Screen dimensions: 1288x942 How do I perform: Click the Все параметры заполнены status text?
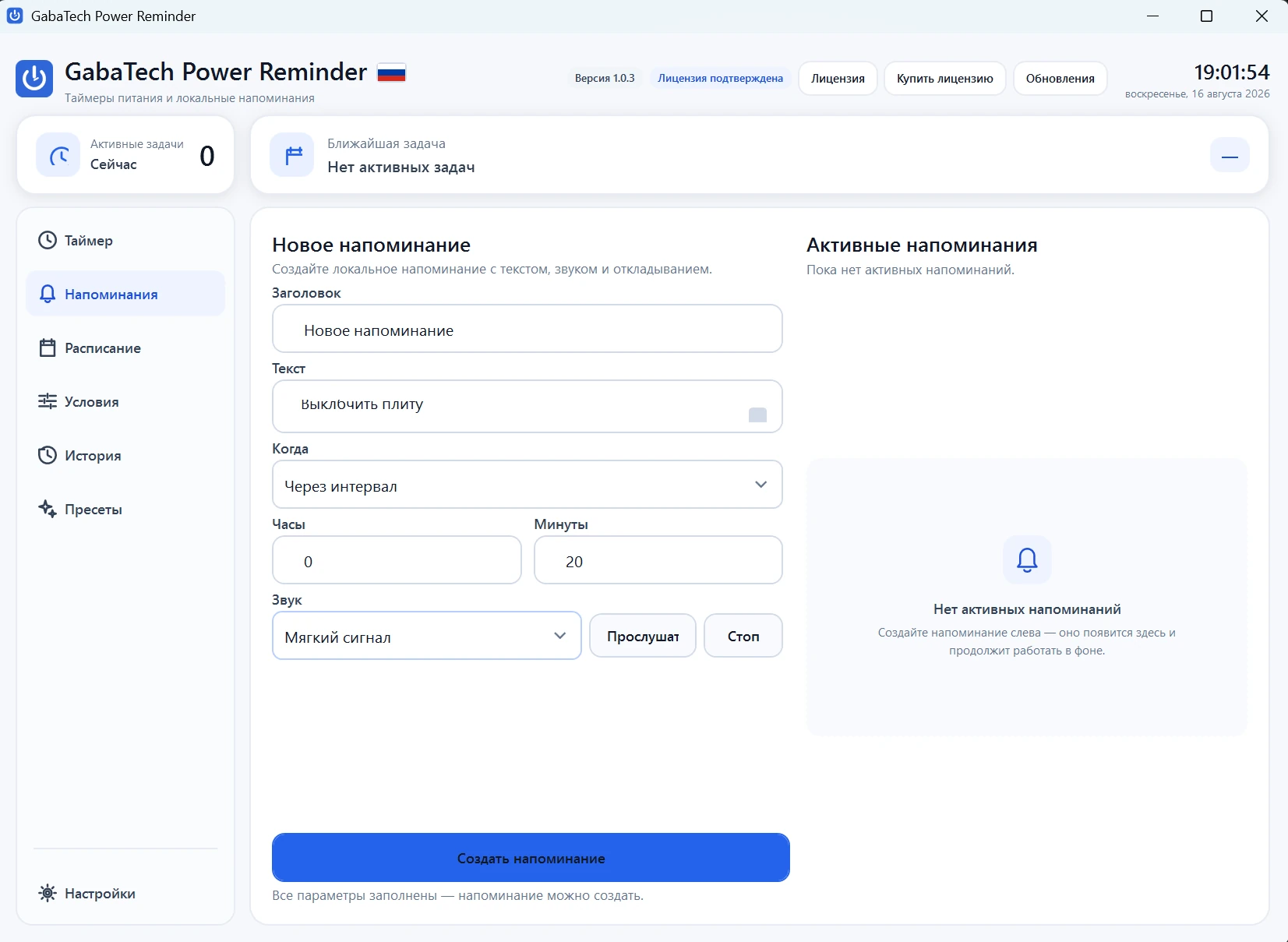pos(457,895)
